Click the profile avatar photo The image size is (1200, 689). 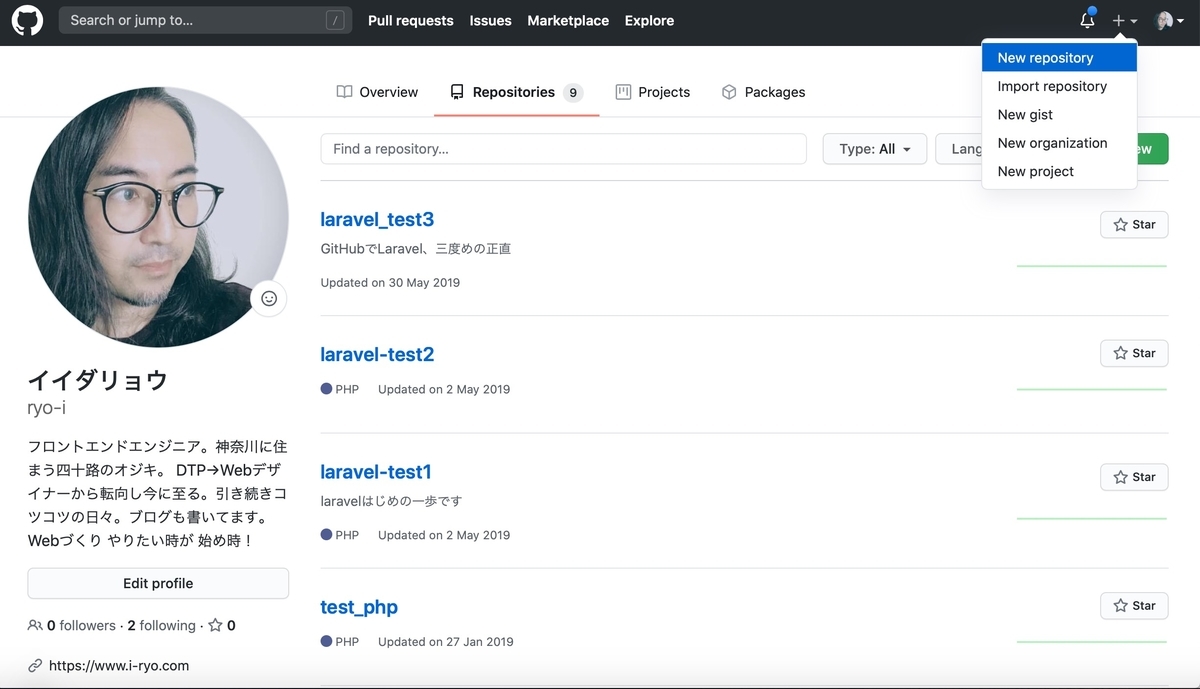click(158, 217)
